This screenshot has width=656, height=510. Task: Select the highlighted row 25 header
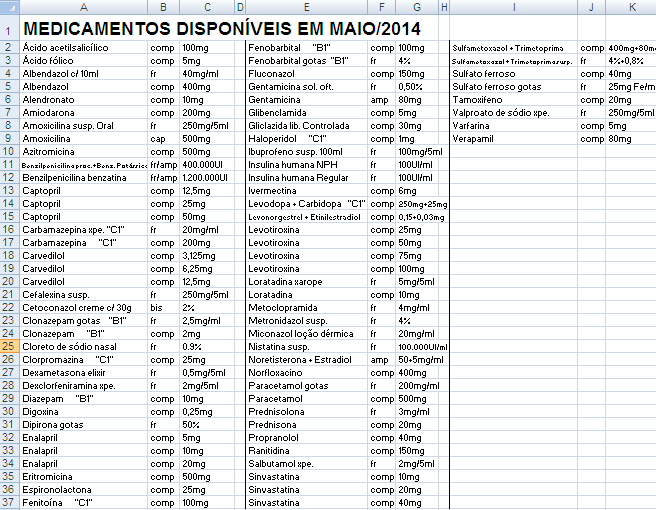pos(8,347)
